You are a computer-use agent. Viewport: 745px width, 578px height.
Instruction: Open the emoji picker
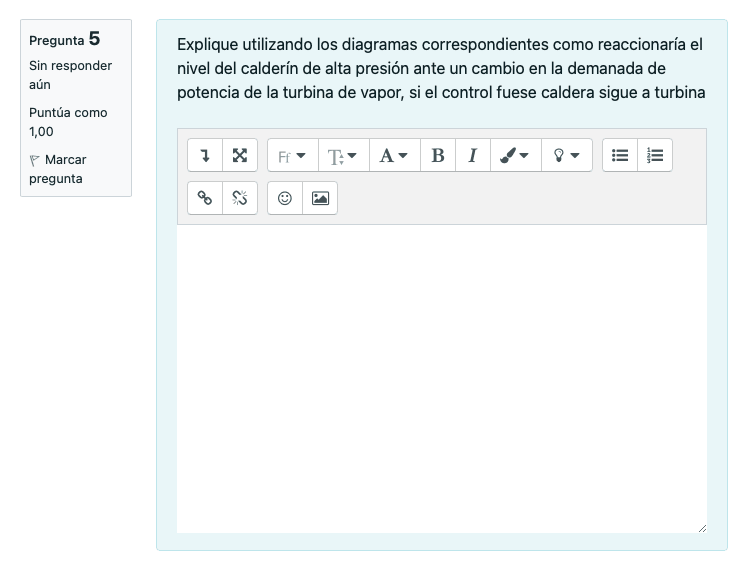coord(285,198)
